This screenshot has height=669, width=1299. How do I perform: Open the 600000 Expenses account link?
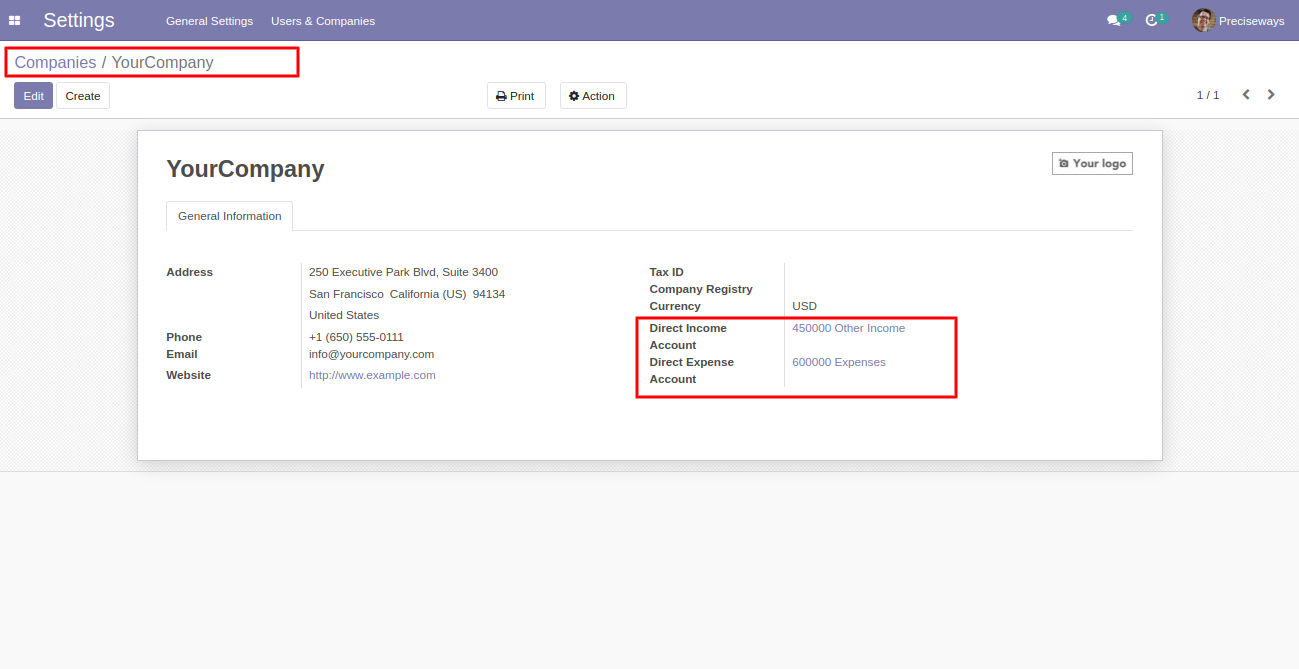pos(838,362)
